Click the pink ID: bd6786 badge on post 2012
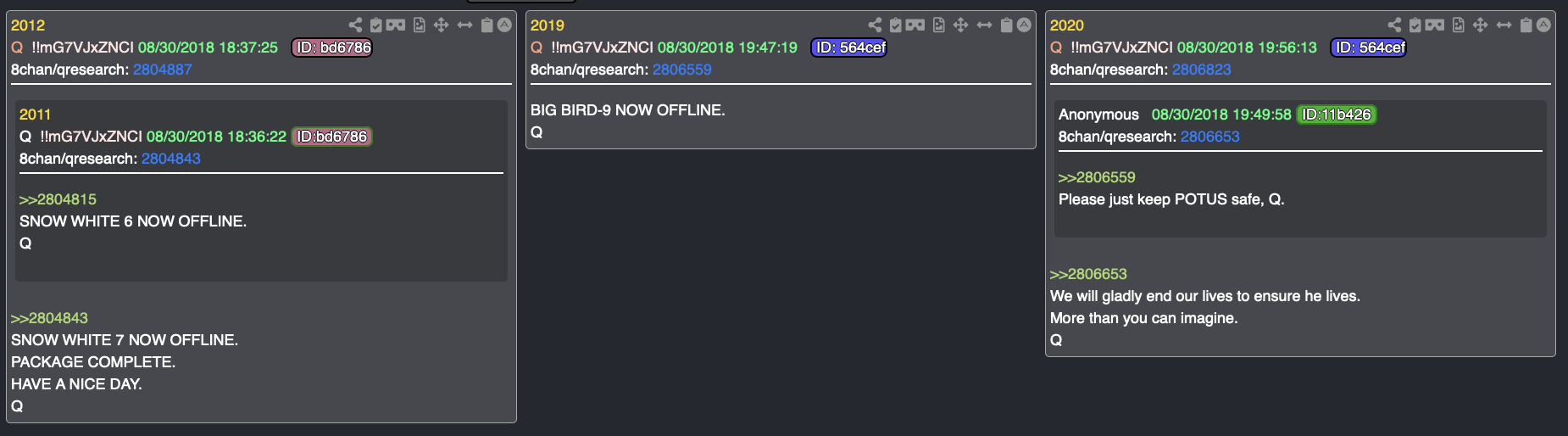1568x436 pixels. pyautogui.click(x=332, y=48)
